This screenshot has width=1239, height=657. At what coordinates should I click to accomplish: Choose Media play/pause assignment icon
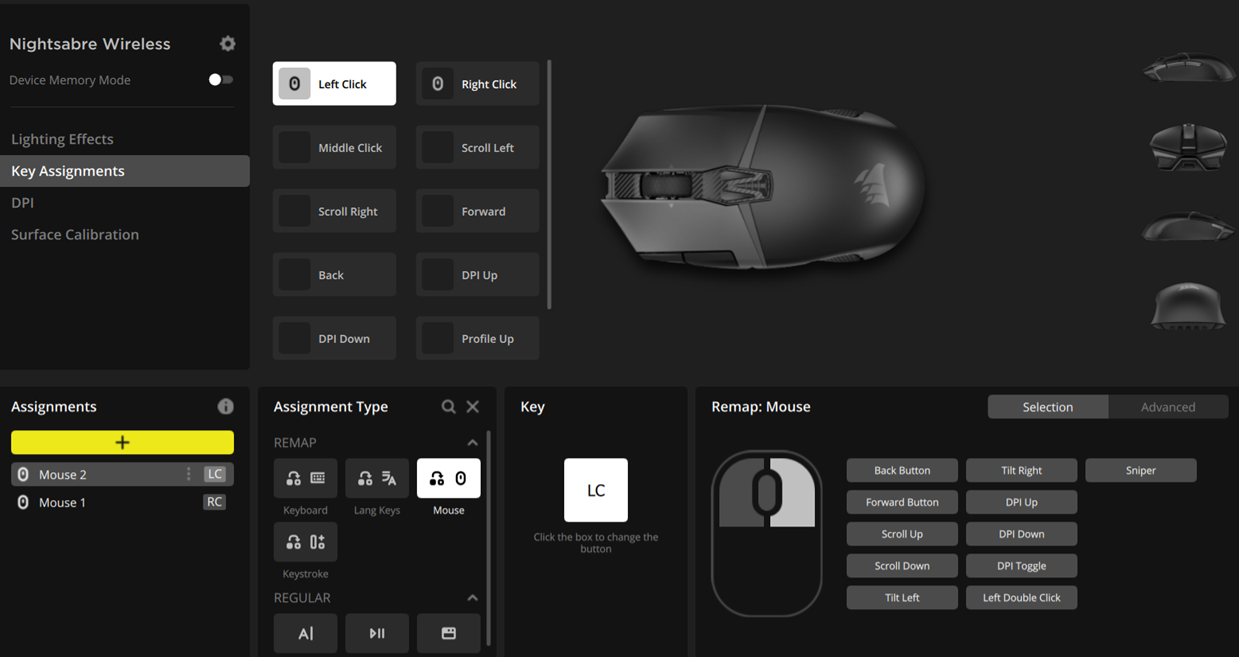point(377,633)
